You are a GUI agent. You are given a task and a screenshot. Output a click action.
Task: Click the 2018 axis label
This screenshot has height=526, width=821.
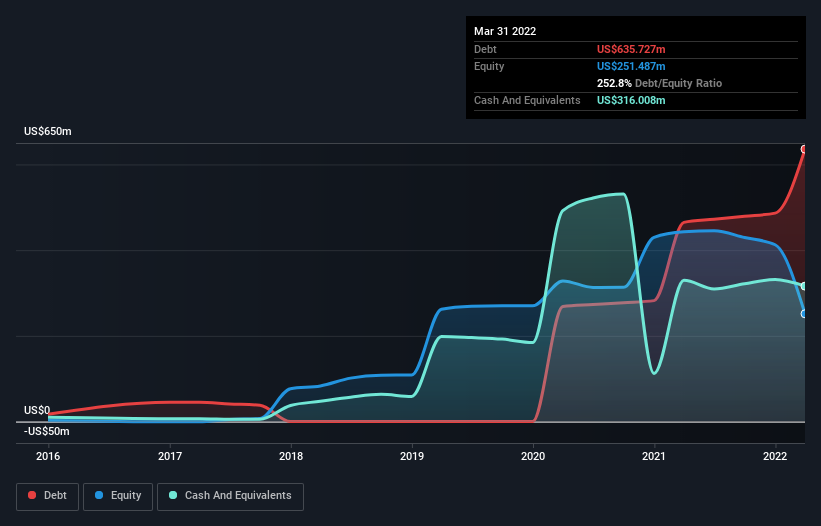click(x=291, y=456)
